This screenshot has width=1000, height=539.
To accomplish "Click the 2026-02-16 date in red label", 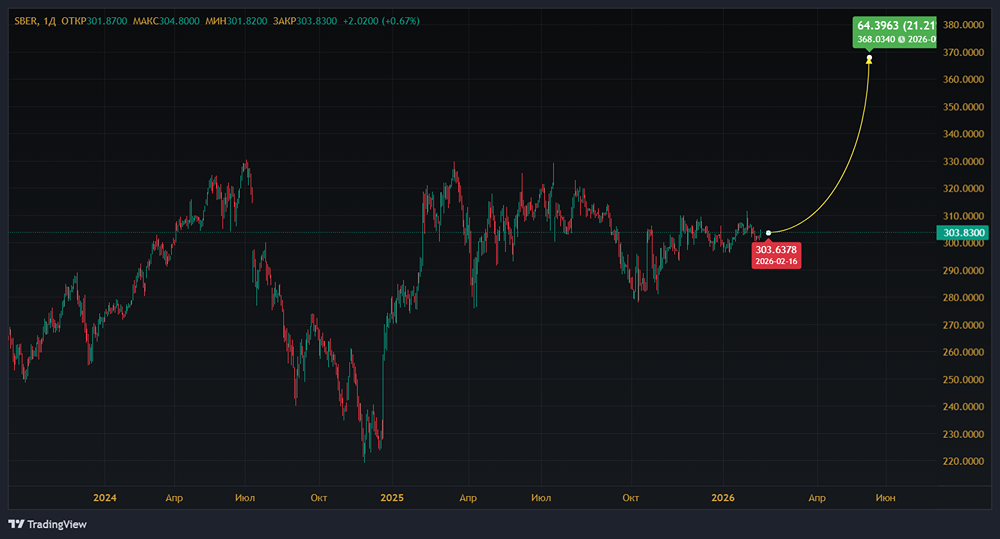I will [776, 262].
